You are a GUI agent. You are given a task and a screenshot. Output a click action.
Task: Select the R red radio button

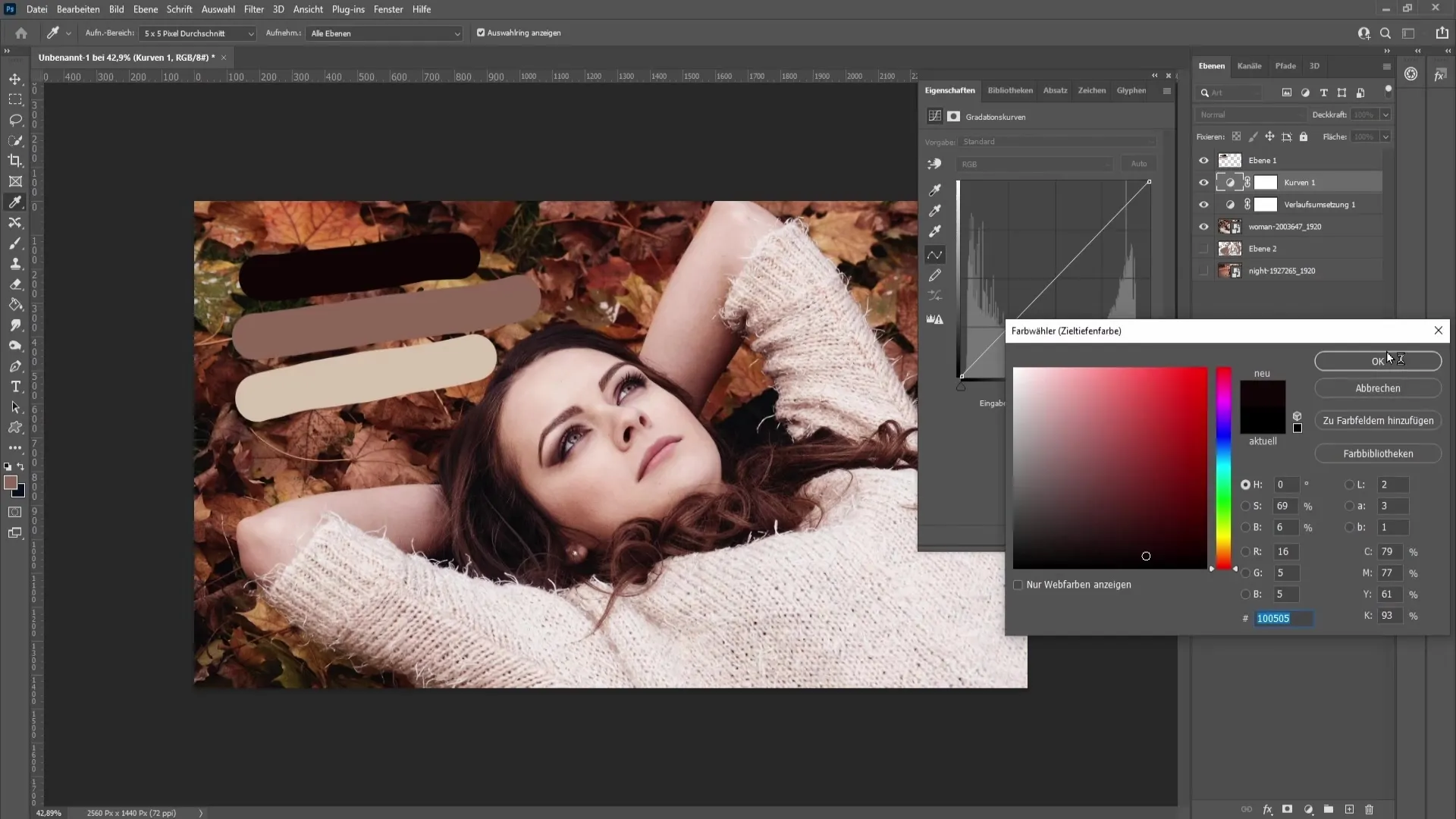[1245, 551]
